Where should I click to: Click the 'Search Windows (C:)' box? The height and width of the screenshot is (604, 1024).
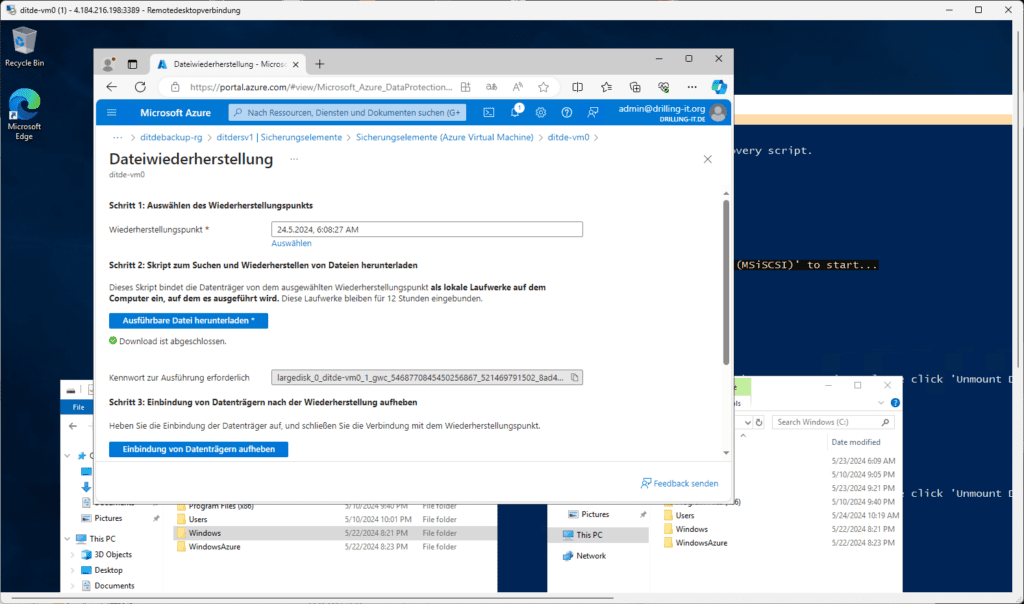point(833,422)
